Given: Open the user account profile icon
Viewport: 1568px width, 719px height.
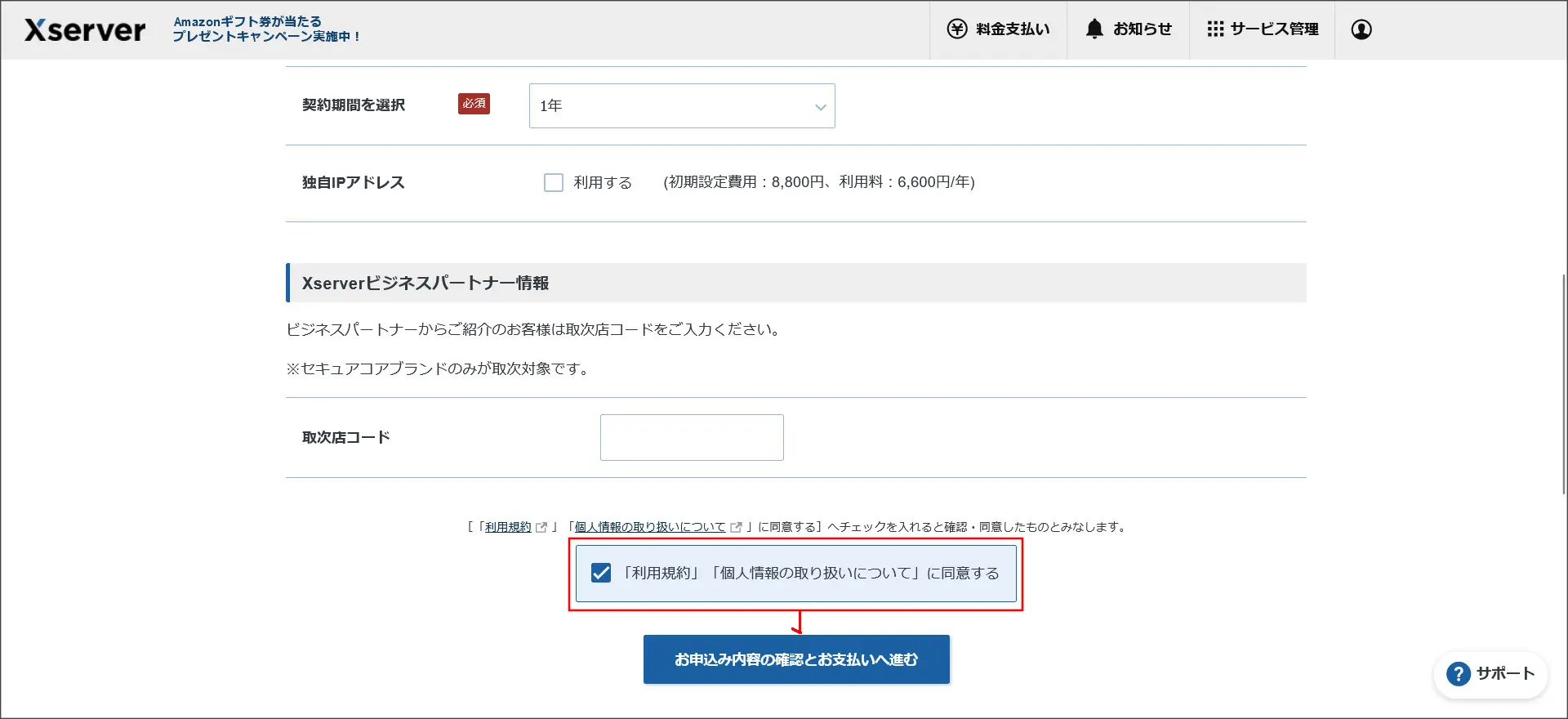Looking at the screenshot, I should [1361, 29].
